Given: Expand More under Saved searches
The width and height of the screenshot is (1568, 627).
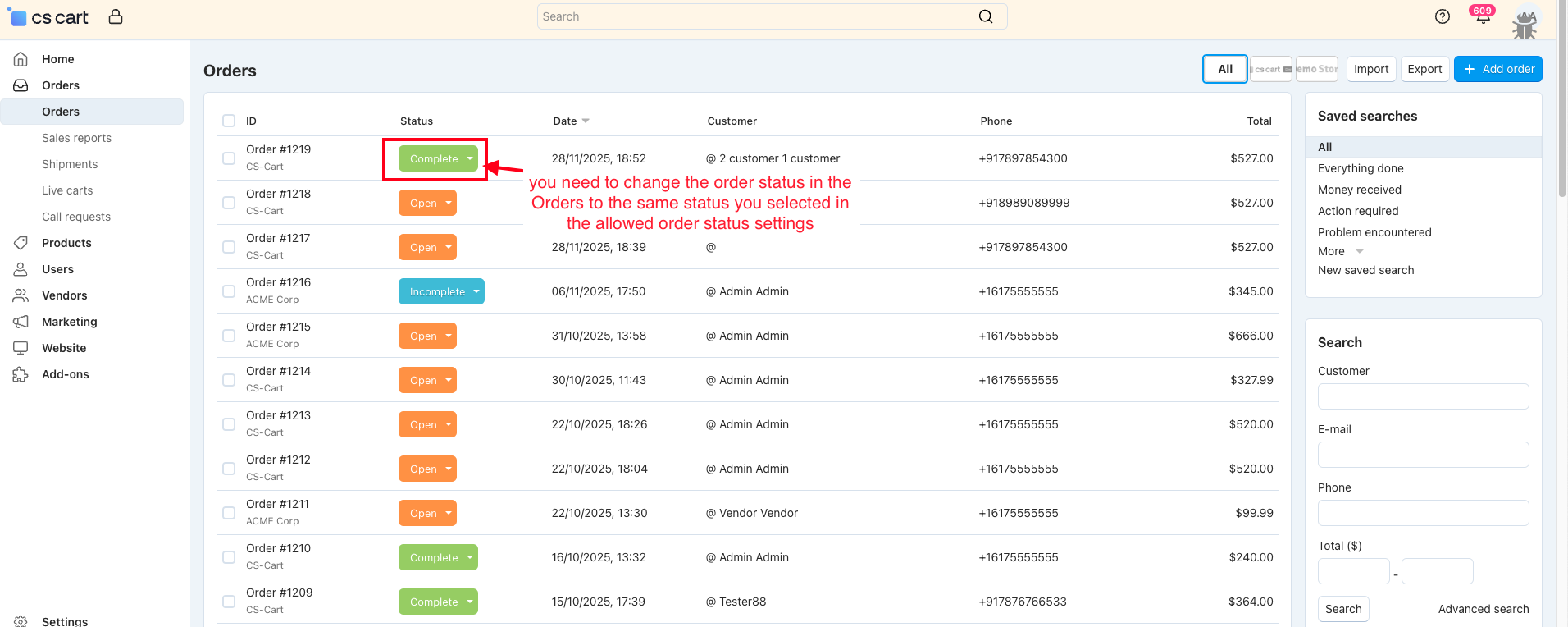Looking at the screenshot, I should click(1340, 251).
